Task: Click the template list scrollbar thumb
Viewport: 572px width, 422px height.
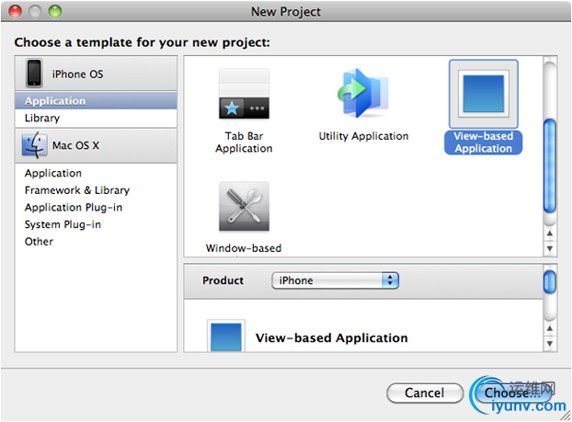Action: (550, 166)
